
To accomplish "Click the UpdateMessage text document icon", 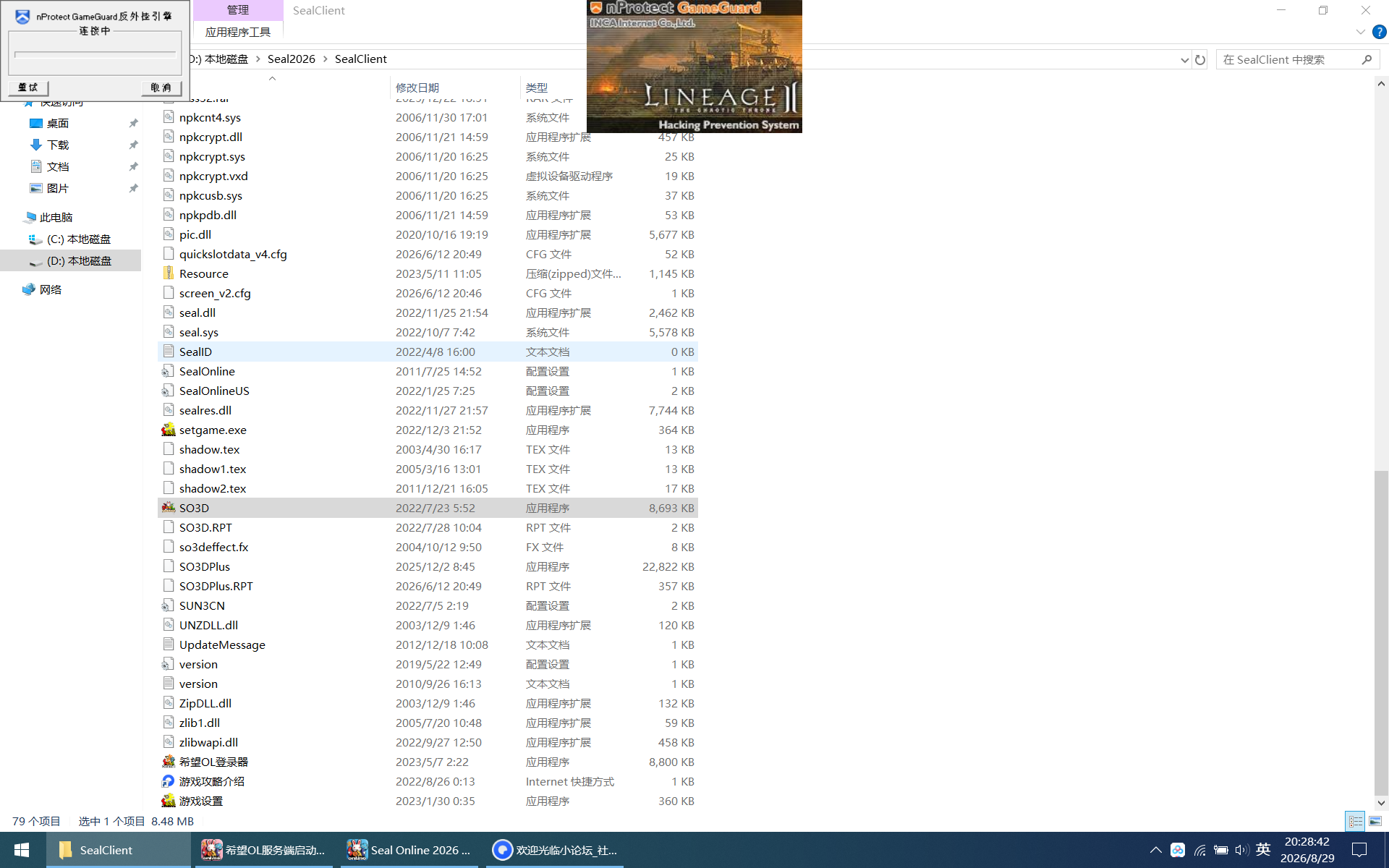I will tap(169, 644).
